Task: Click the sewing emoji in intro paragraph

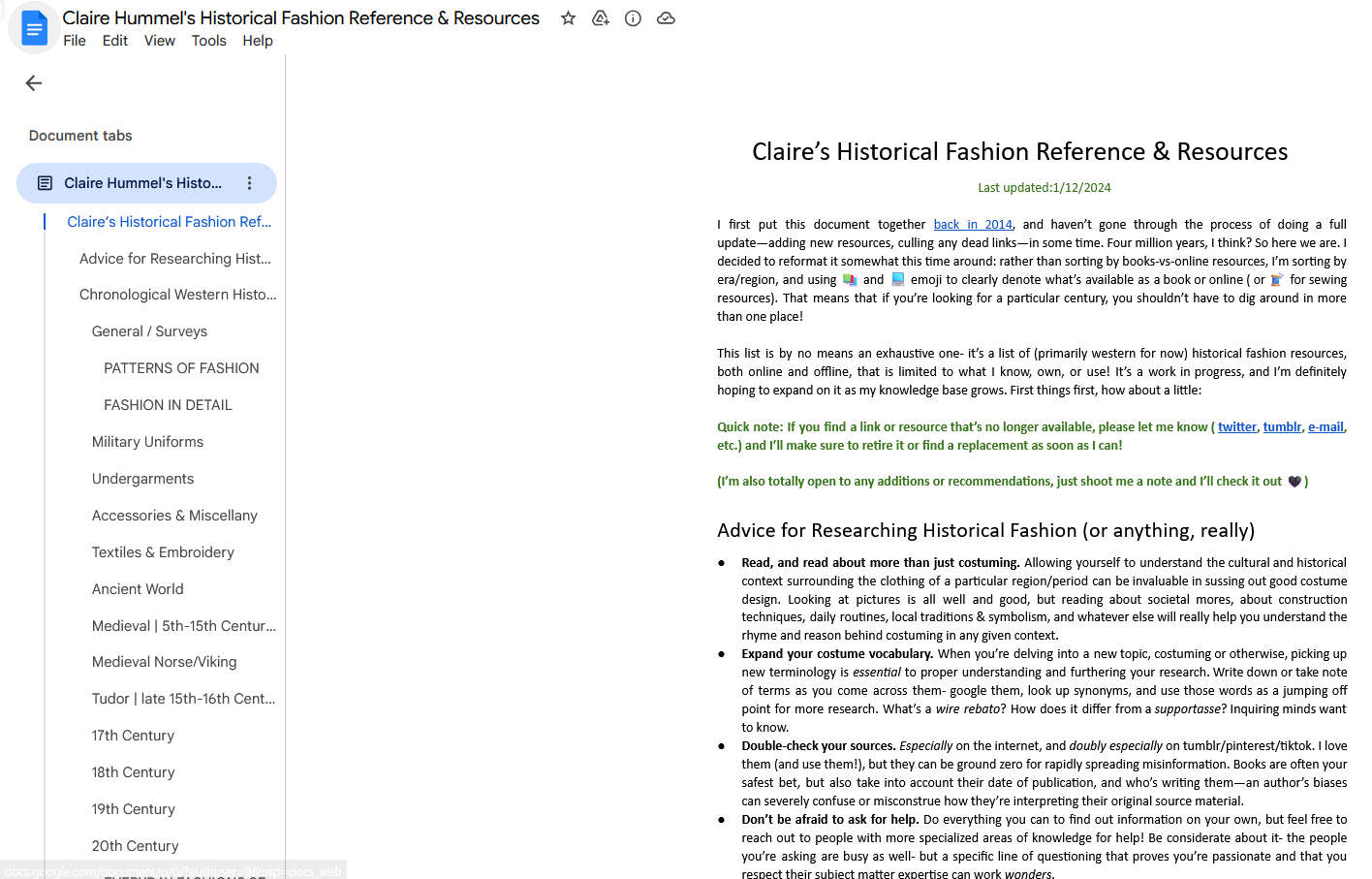Action: (1277, 280)
